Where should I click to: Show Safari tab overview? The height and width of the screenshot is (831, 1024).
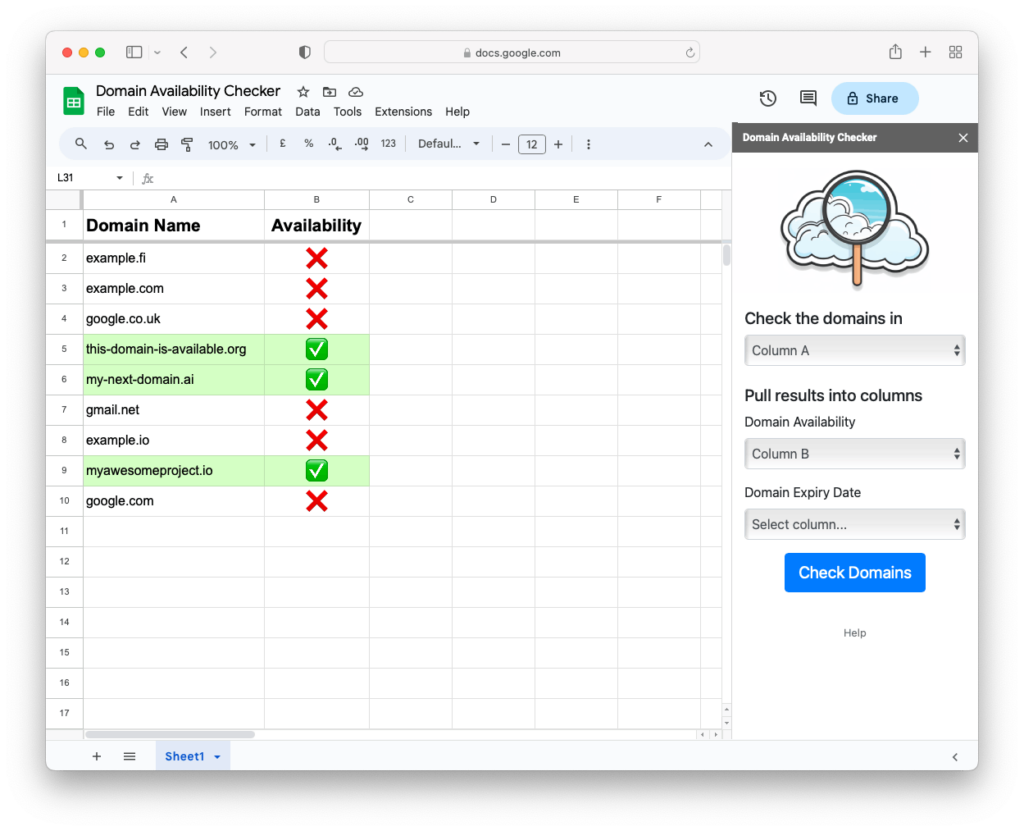tap(955, 52)
